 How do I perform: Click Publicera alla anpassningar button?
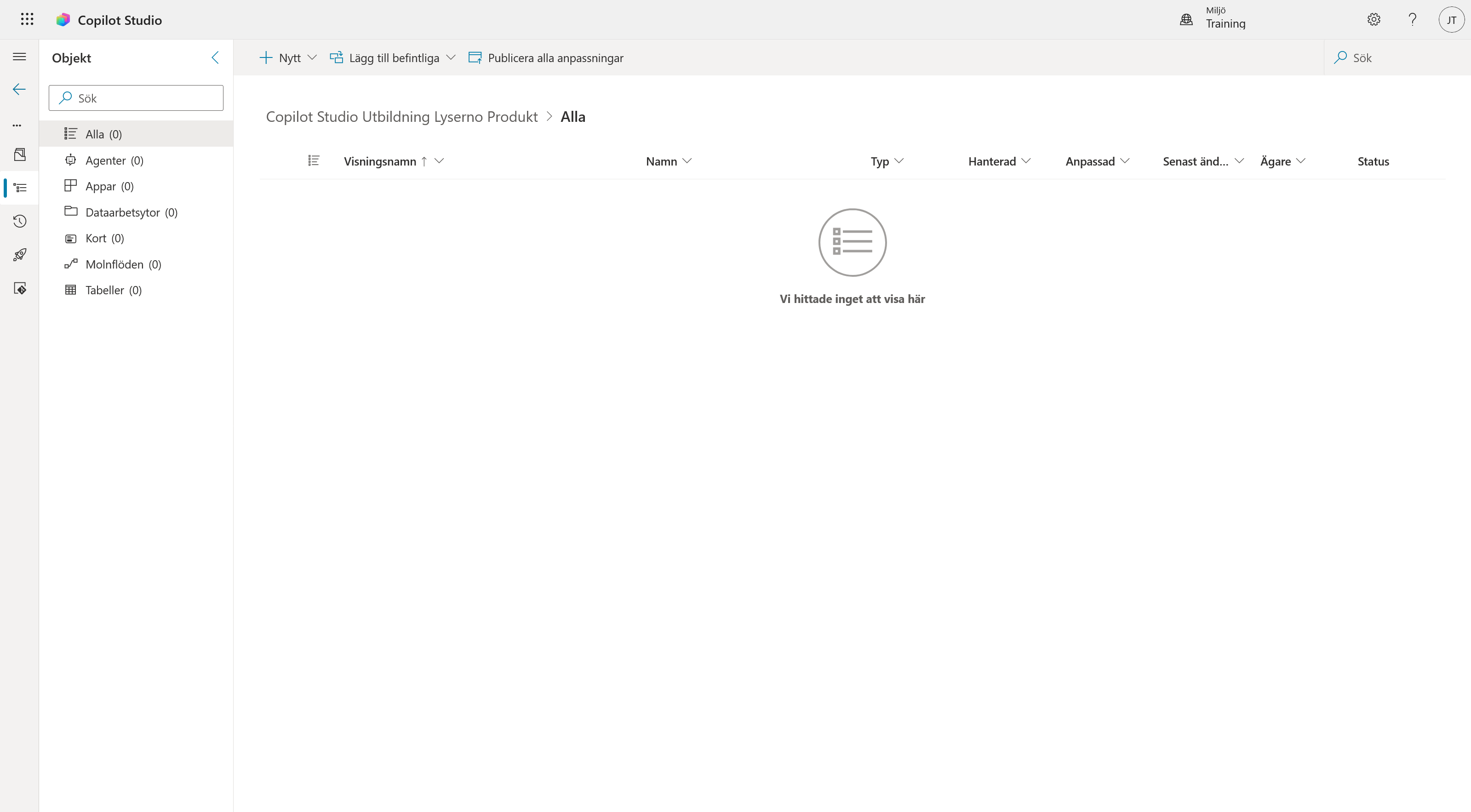coord(545,57)
